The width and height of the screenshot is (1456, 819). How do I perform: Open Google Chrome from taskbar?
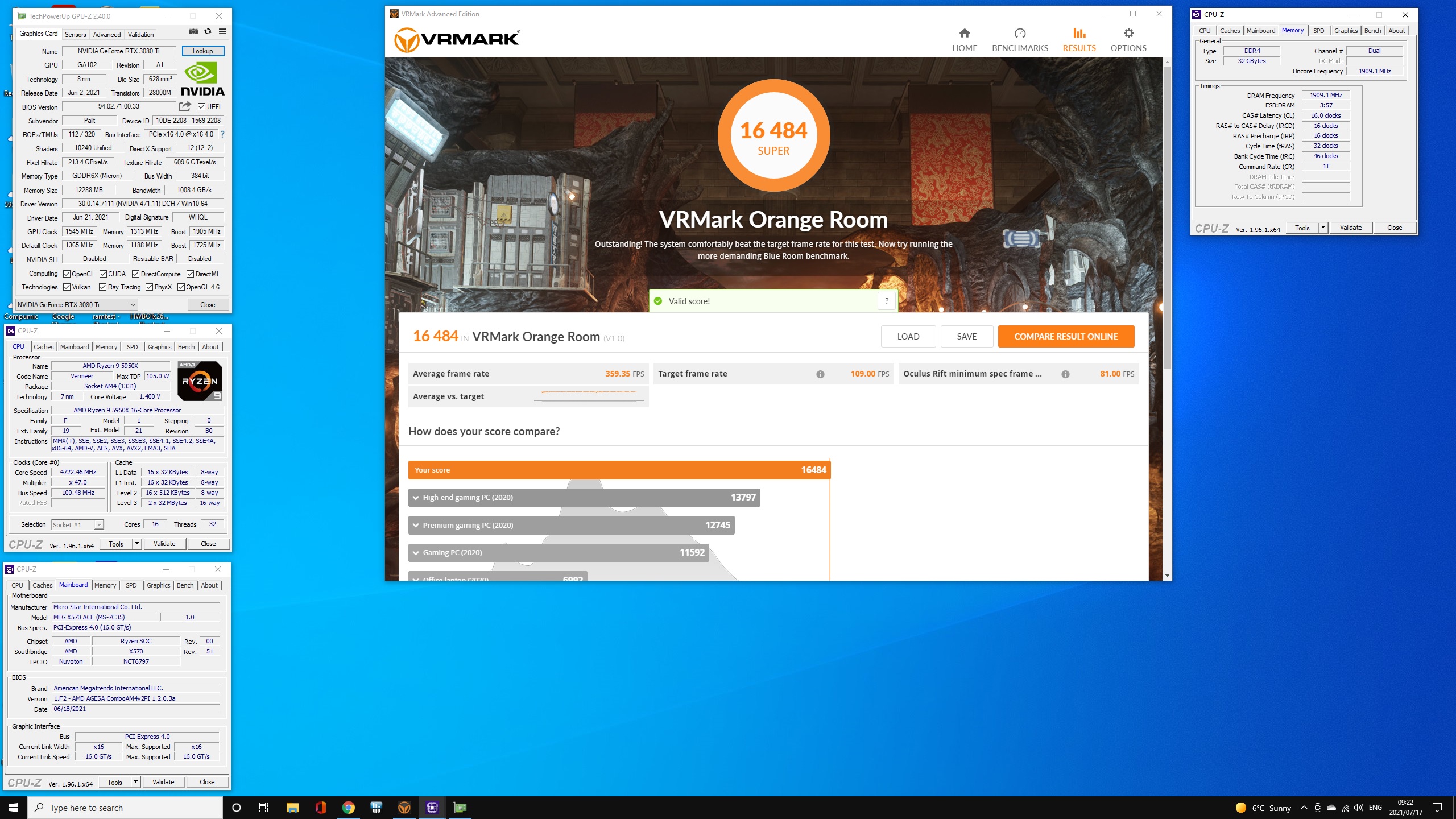348,808
